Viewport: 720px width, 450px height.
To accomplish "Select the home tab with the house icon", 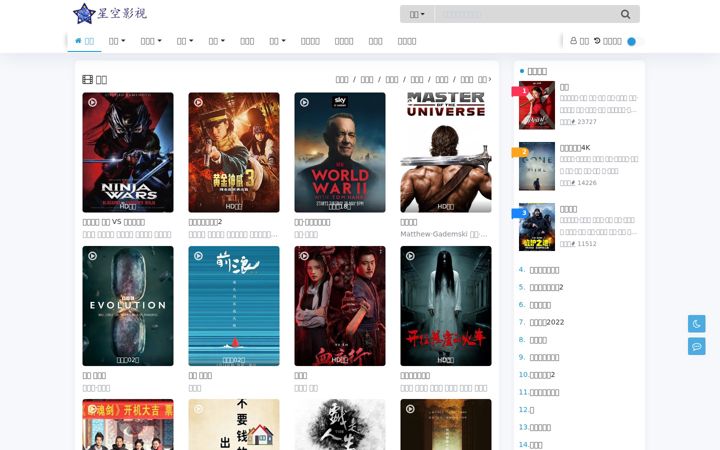I will coord(84,41).
